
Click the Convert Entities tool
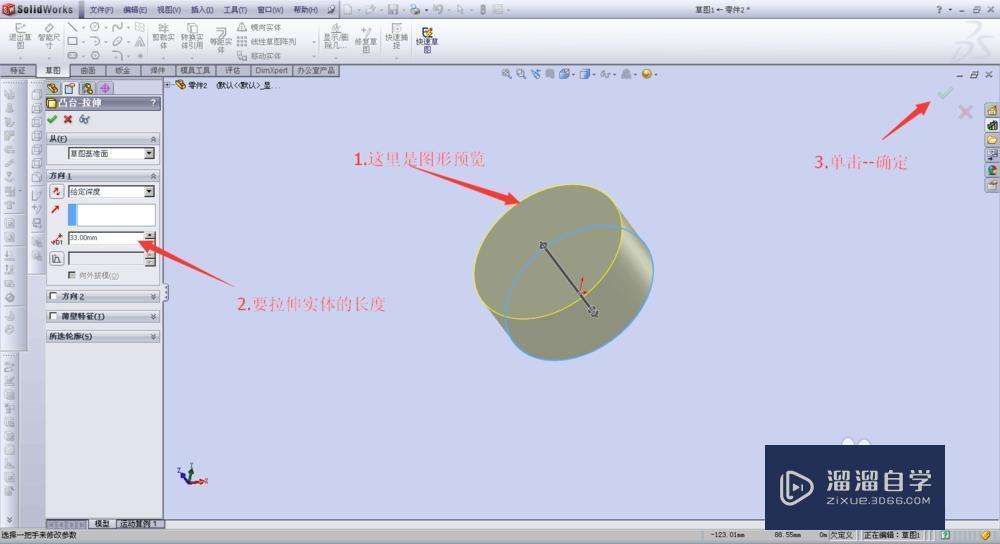pyautogui.click(x=192, y=36)
